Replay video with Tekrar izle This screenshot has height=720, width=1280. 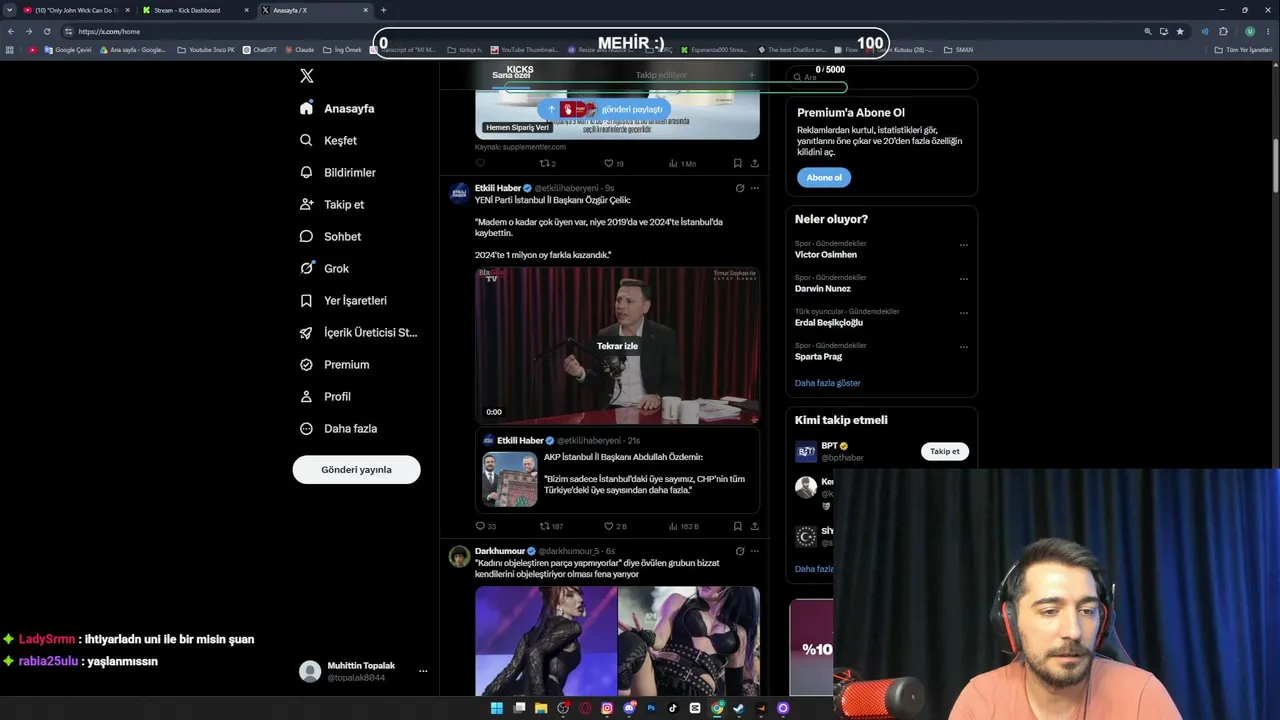617,346
